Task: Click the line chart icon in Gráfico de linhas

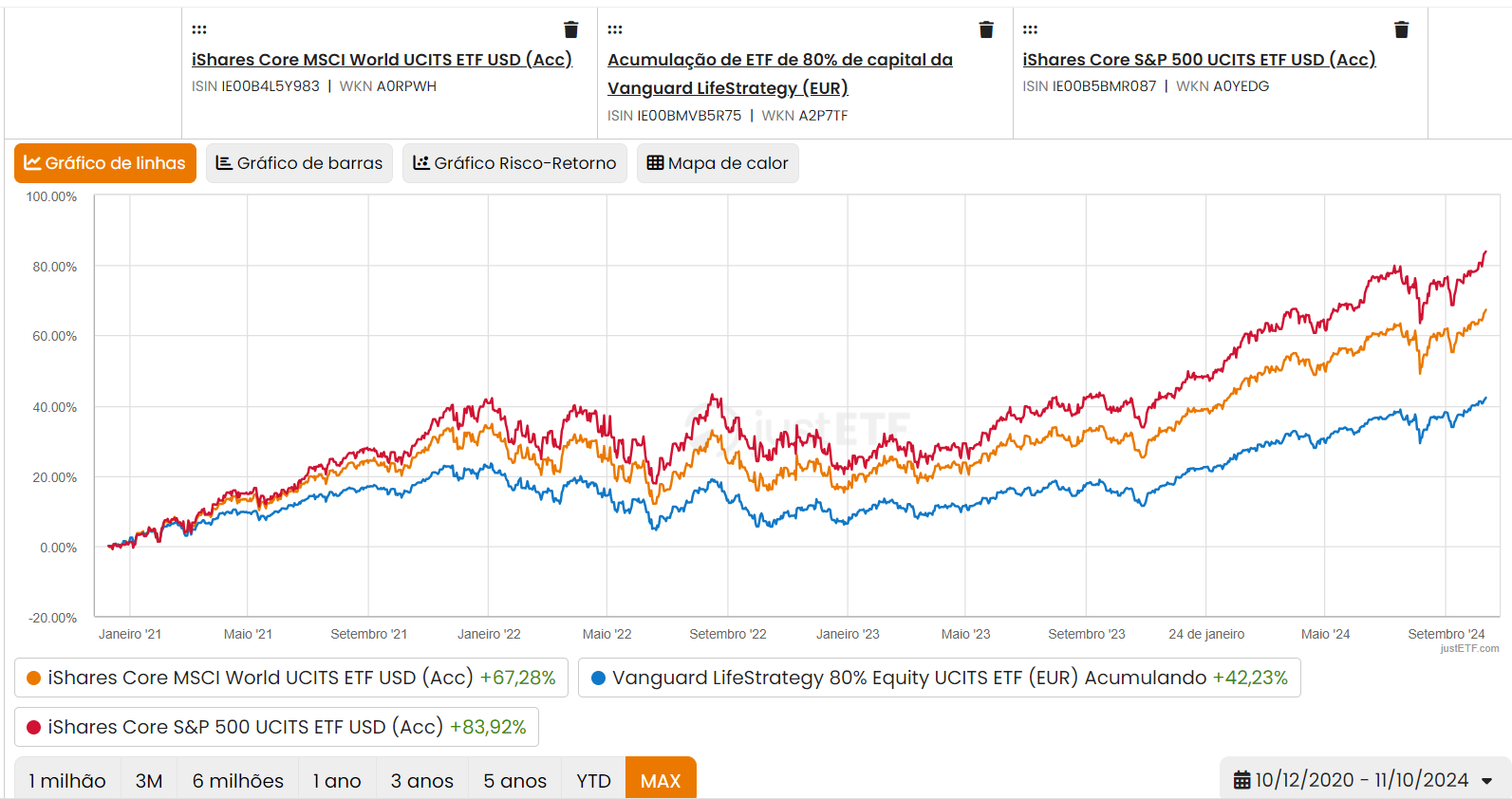Action: point(32,163)
